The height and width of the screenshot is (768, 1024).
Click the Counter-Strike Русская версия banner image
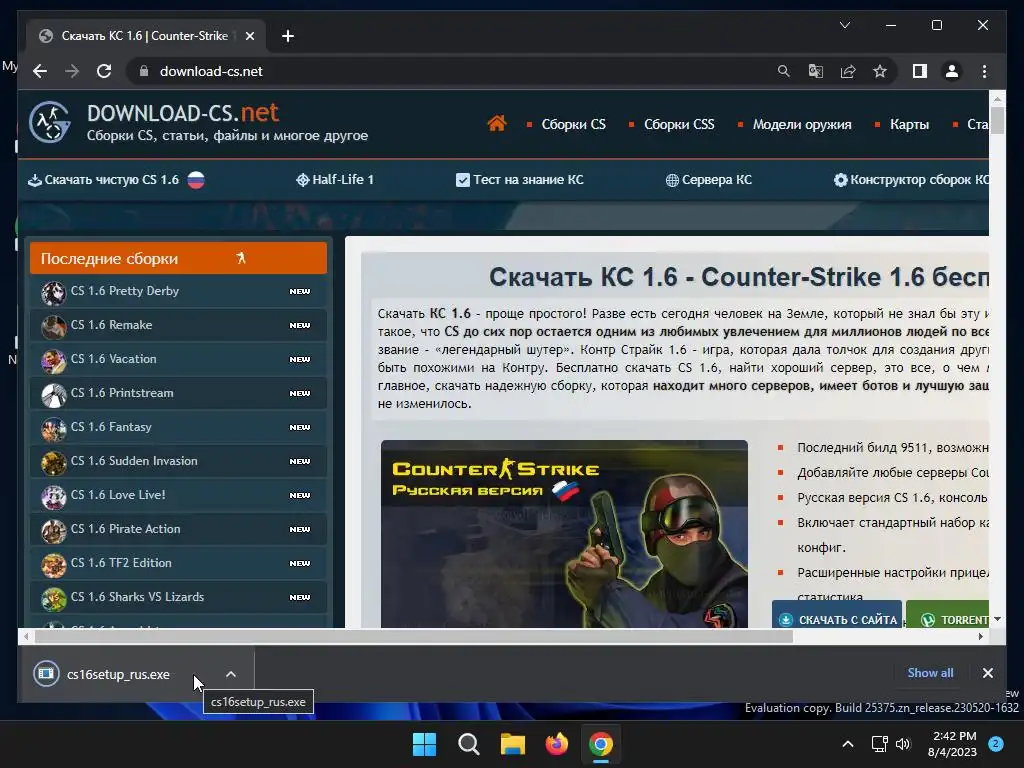564,534
